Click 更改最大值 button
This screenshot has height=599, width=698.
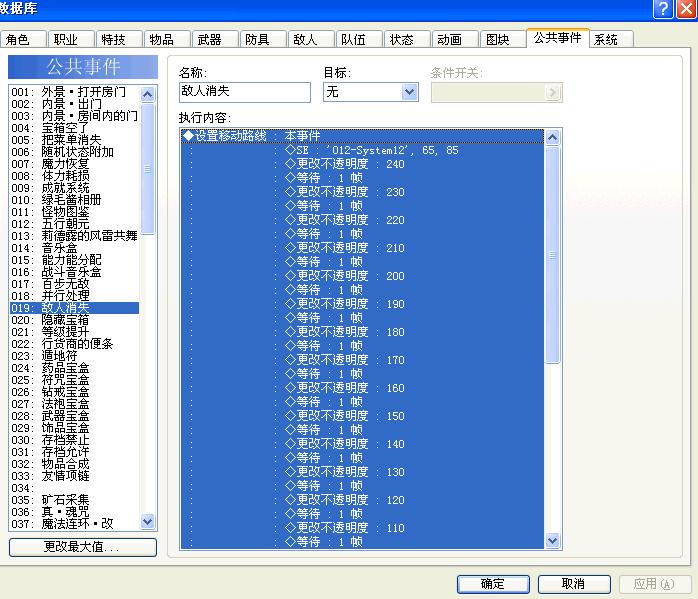83,547
